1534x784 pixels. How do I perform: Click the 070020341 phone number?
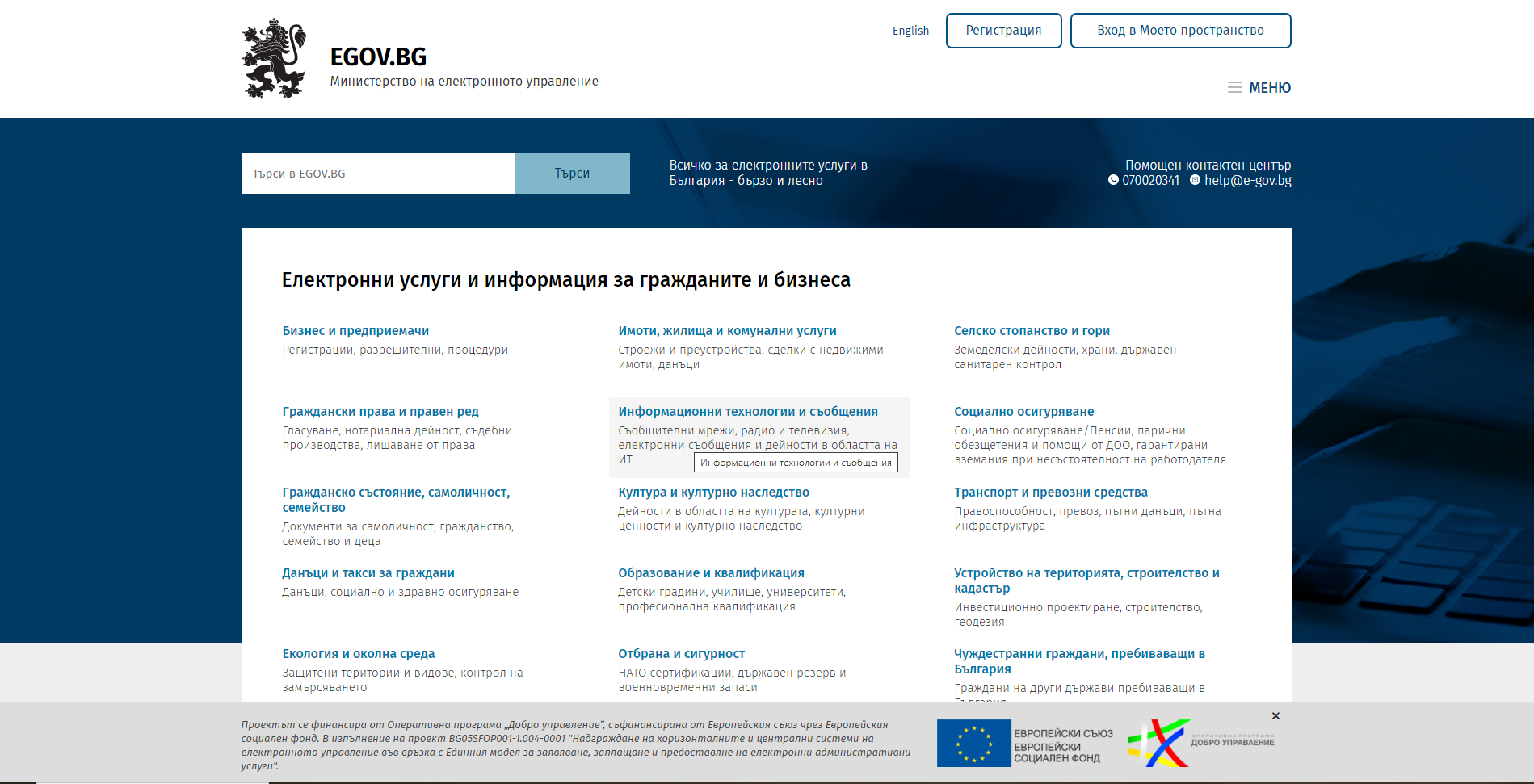coord(1150,180)
